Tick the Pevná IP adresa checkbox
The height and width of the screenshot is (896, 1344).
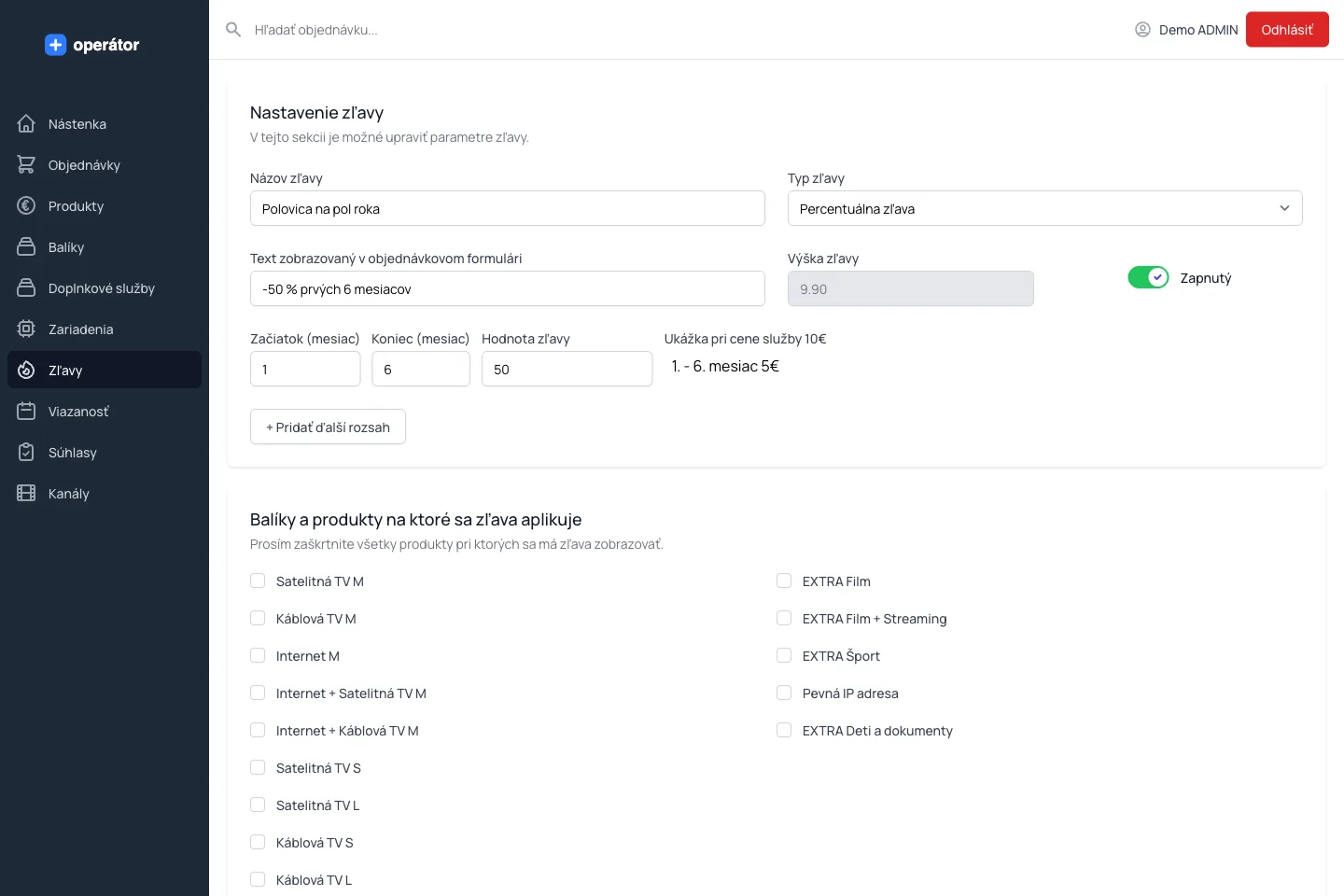click(x=784, y=693)
